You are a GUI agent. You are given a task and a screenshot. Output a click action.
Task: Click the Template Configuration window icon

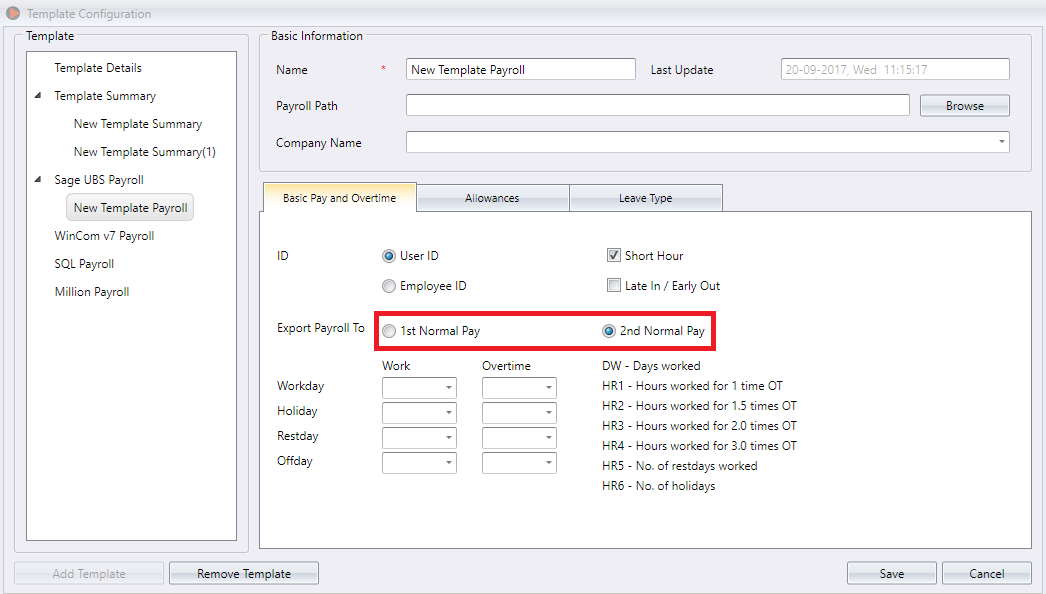point(13,13)
